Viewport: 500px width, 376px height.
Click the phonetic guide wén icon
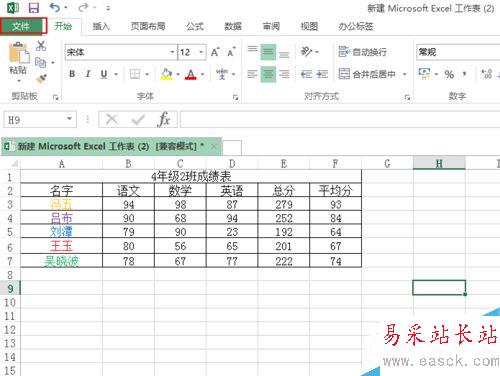pos(222,74)
